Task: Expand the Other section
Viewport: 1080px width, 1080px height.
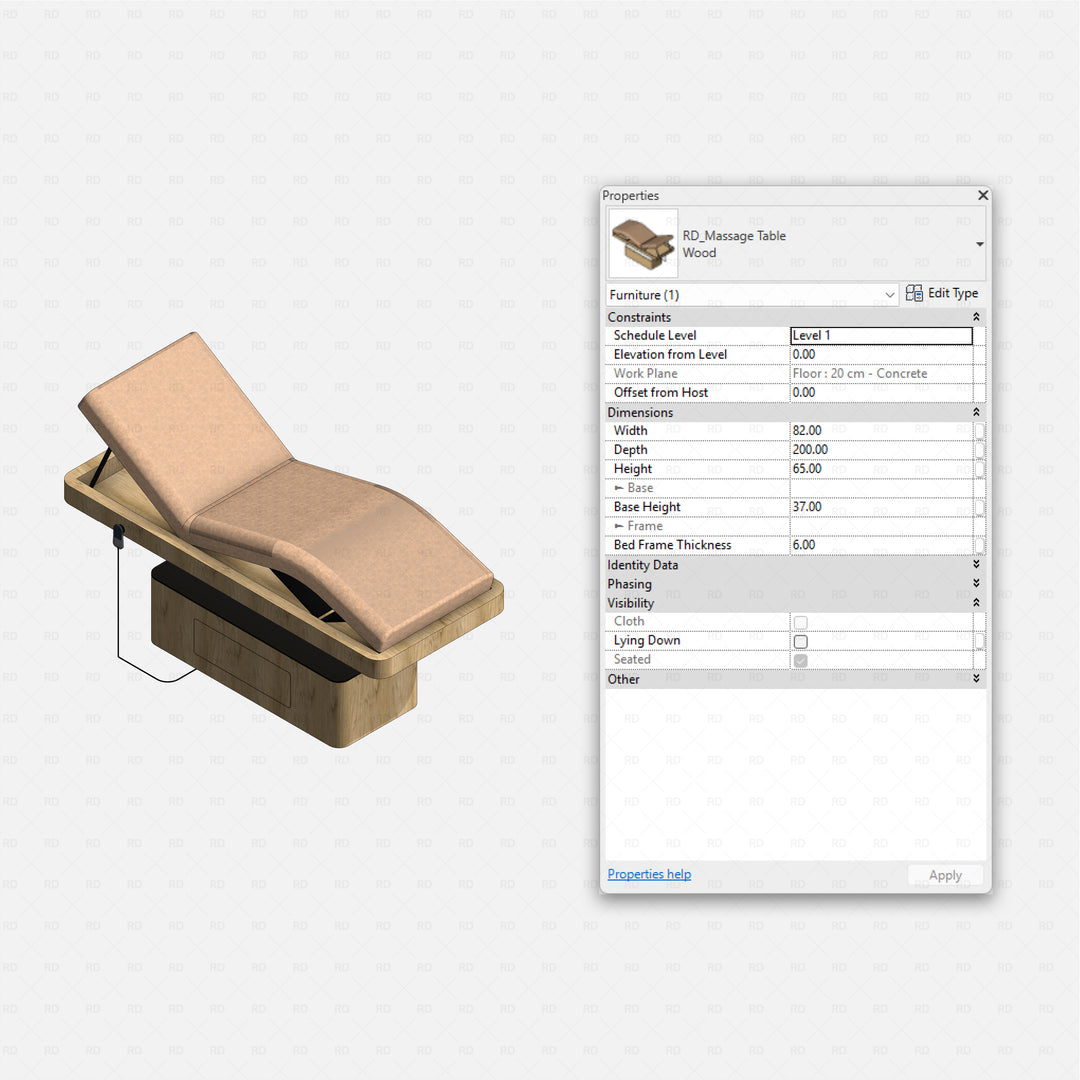Action: tap(976, 678)
